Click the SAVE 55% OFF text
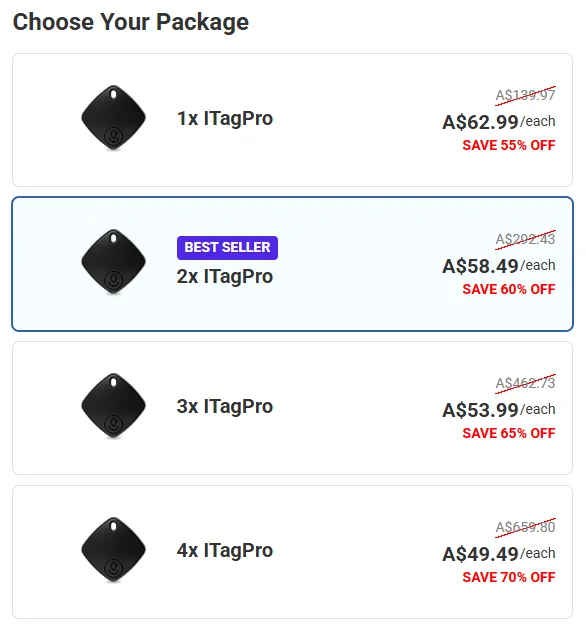 pyautogui.click(x=509, y=145)
